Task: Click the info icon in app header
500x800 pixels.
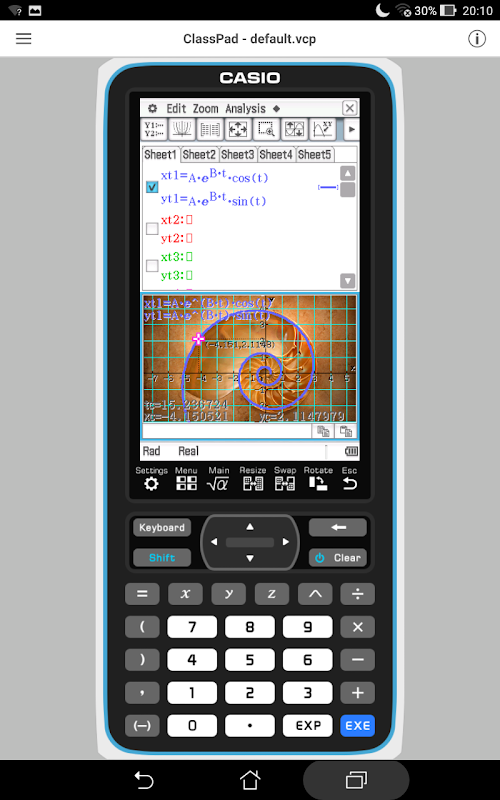Action: pyautogui.click(x=477, y=39)
